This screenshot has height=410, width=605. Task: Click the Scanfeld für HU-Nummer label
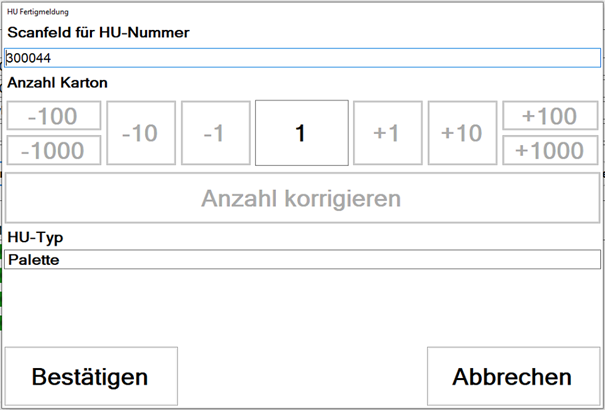click(x=99, y=33)
